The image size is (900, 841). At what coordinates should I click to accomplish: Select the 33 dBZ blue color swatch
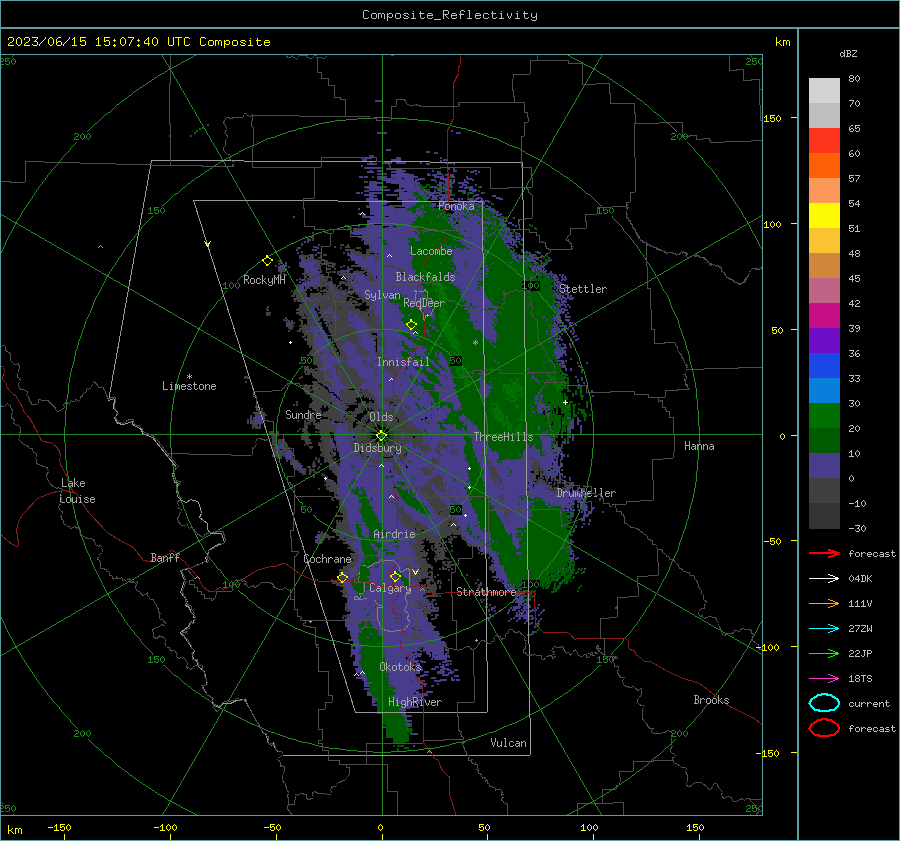click(x=824, y=390)
